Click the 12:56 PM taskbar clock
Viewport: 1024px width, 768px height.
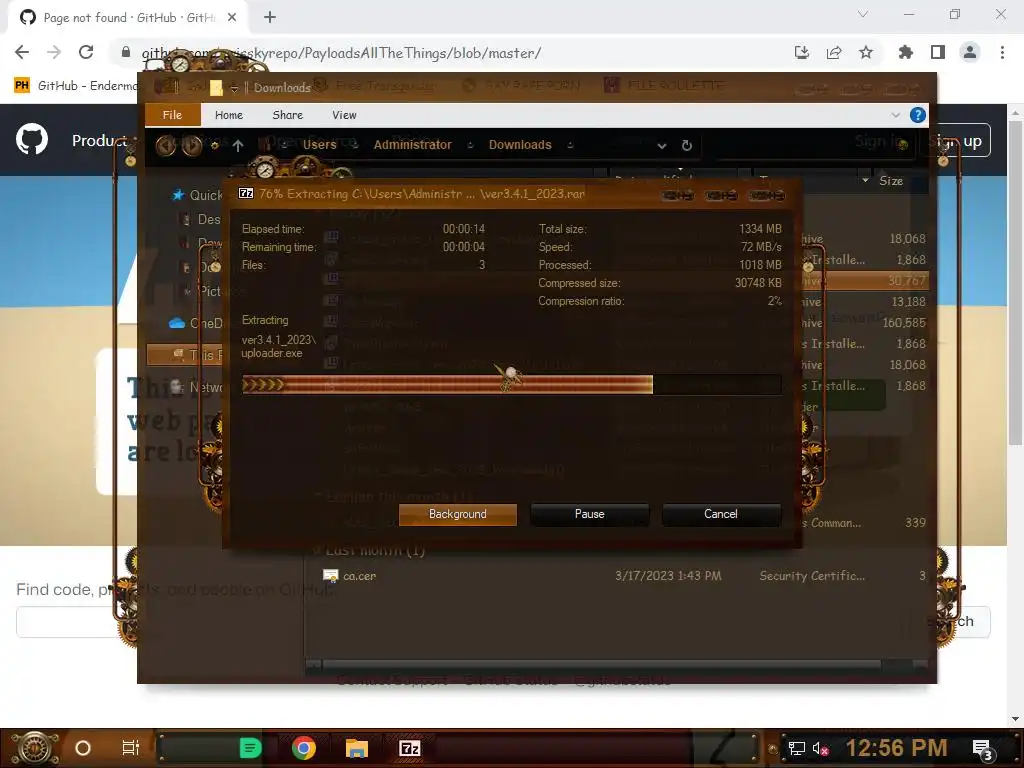point(896,748)
